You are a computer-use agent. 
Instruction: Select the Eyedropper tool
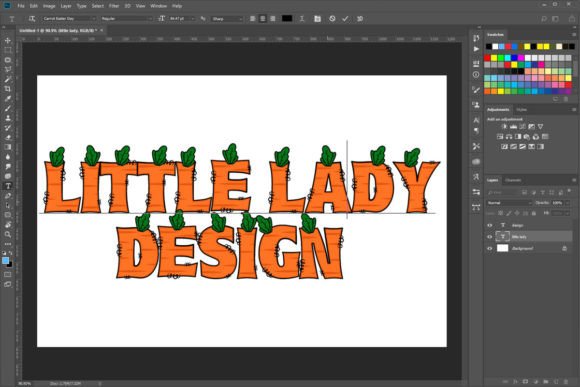click(x=8, y=98)
